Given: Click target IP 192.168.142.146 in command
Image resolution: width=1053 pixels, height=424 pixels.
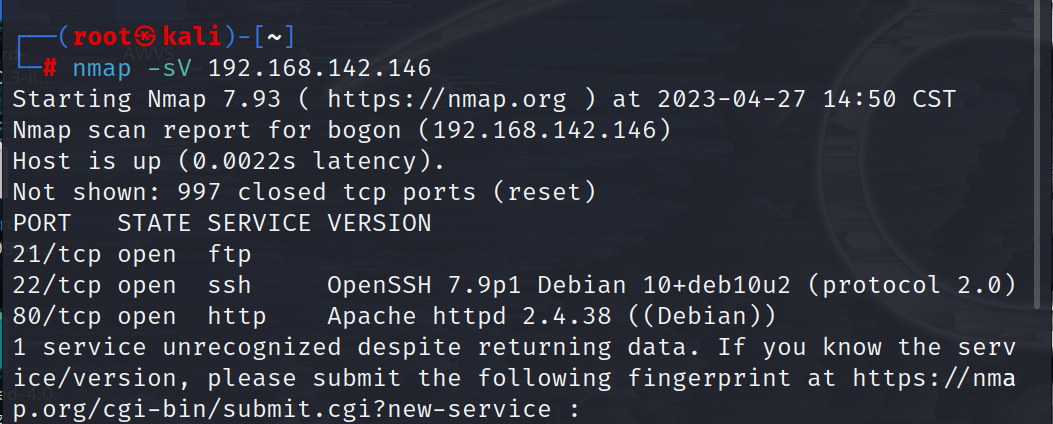Looking at the screenshot, I should point(319,69).
